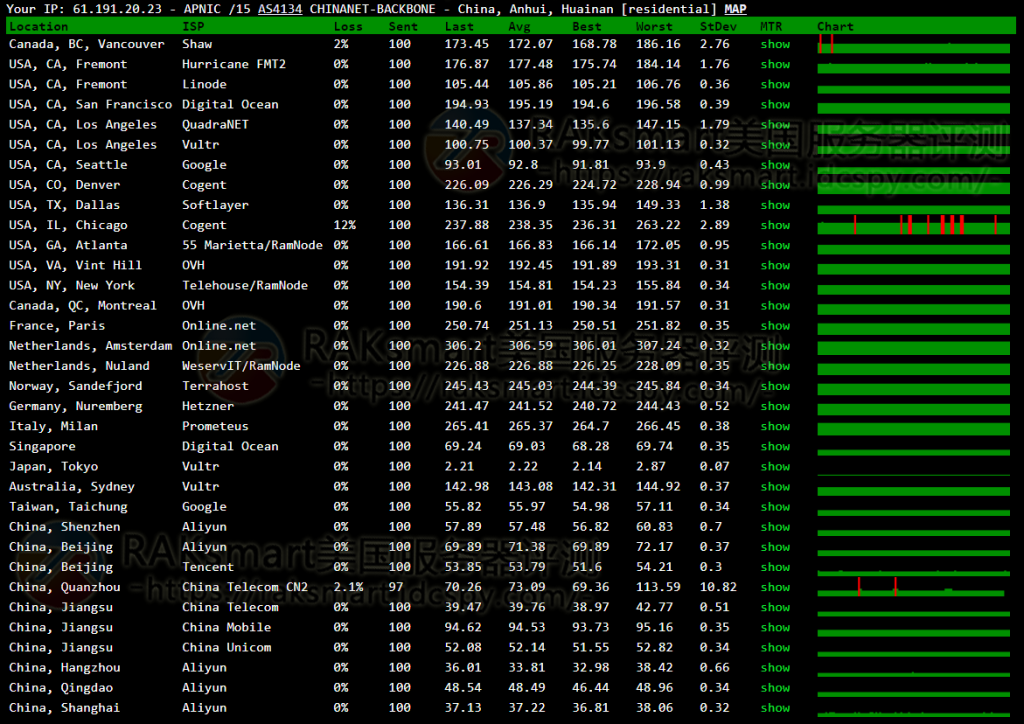Click the MTR column header
Screen dimensions: 1024x724
point(771,27)
